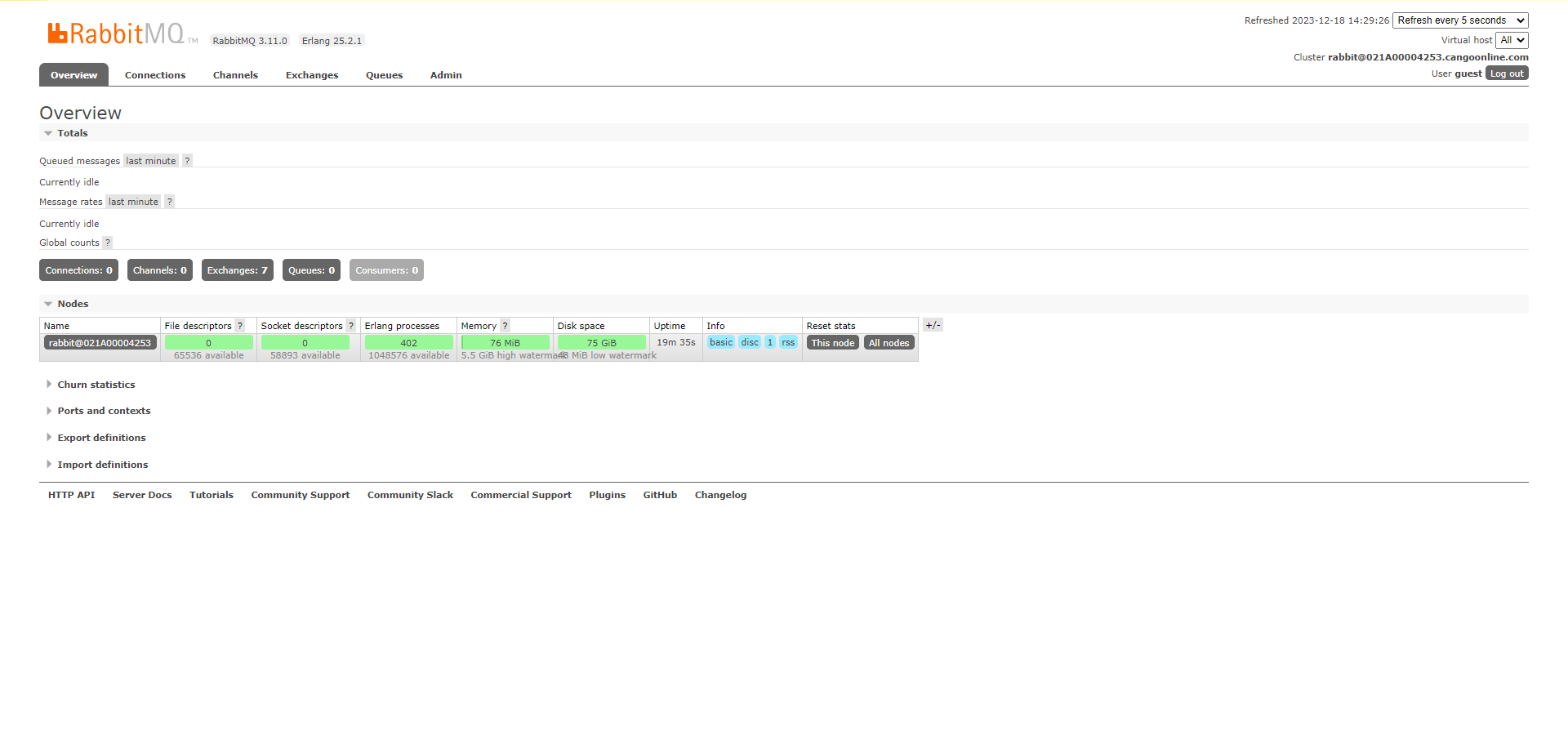This screenshot has width=1568, height=735.
Task: Reset stats for All nodes
Action: (889, 343)
